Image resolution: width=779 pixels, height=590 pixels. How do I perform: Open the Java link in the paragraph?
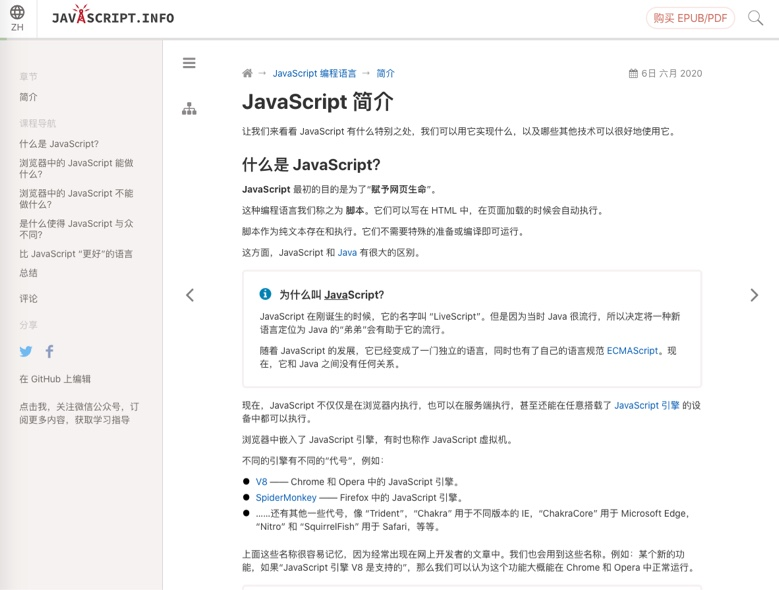347,252
